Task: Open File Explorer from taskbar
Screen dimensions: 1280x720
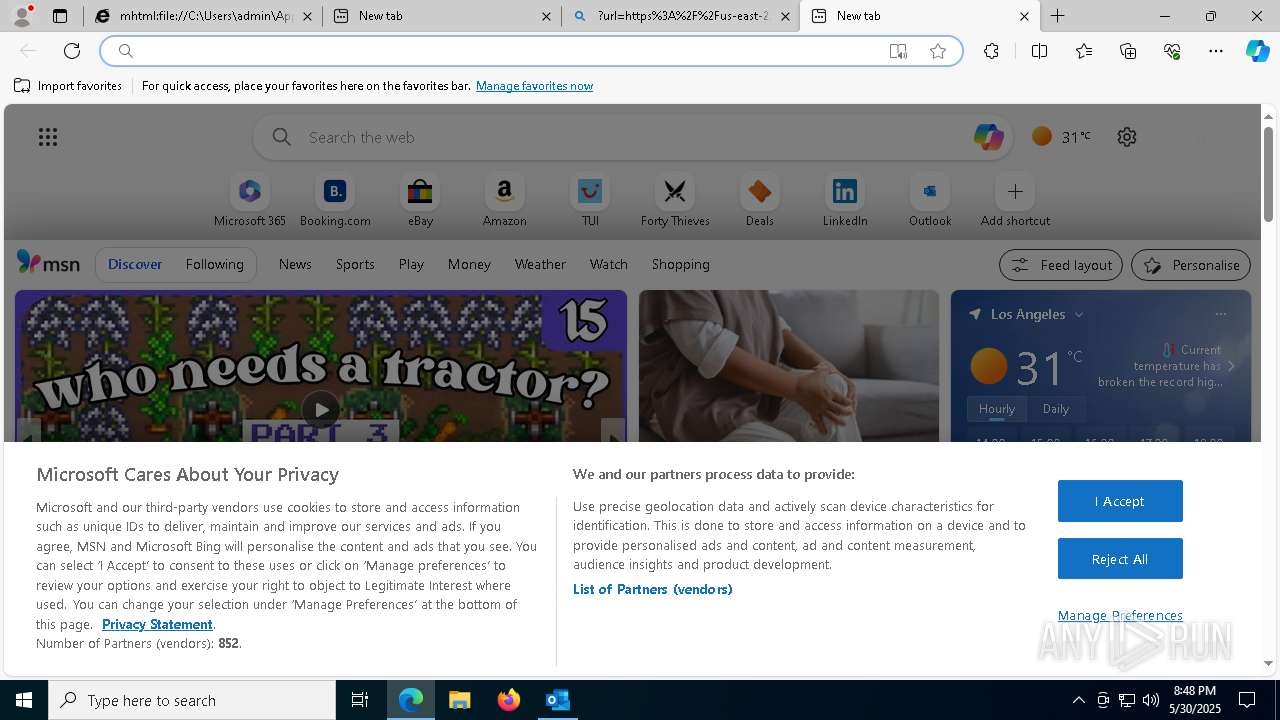Action: point(460,700)
